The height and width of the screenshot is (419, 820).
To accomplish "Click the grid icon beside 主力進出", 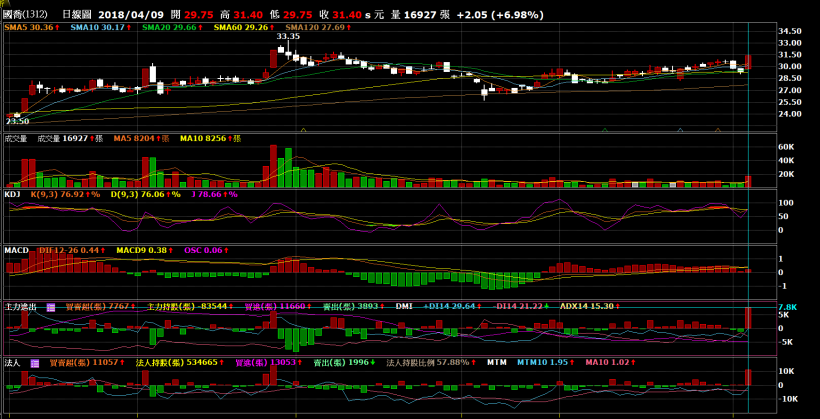I will tap(51, 307).
